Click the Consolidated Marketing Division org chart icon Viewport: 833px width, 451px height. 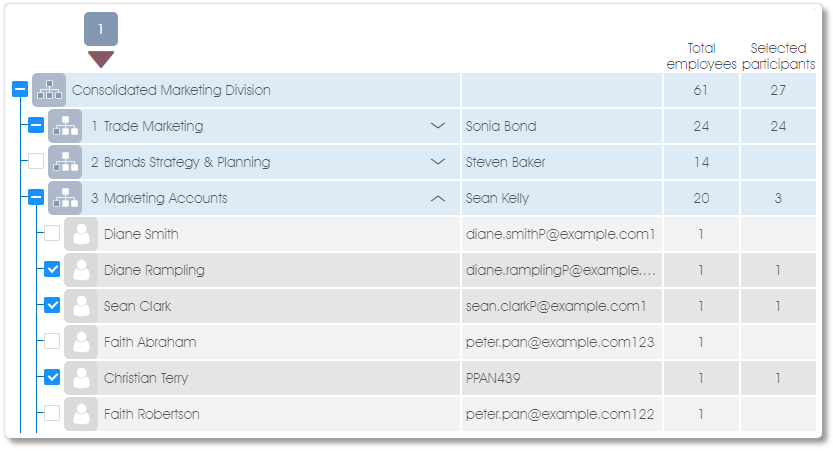[49, 90]
